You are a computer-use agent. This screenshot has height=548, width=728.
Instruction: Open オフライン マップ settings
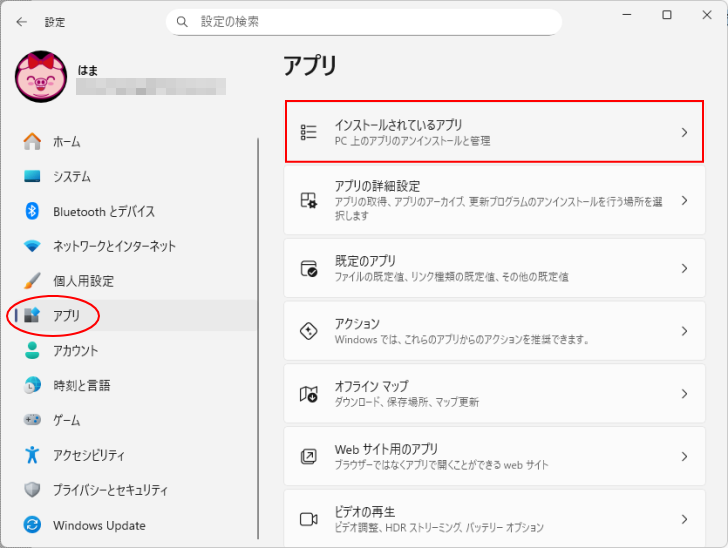click(494, 394)
